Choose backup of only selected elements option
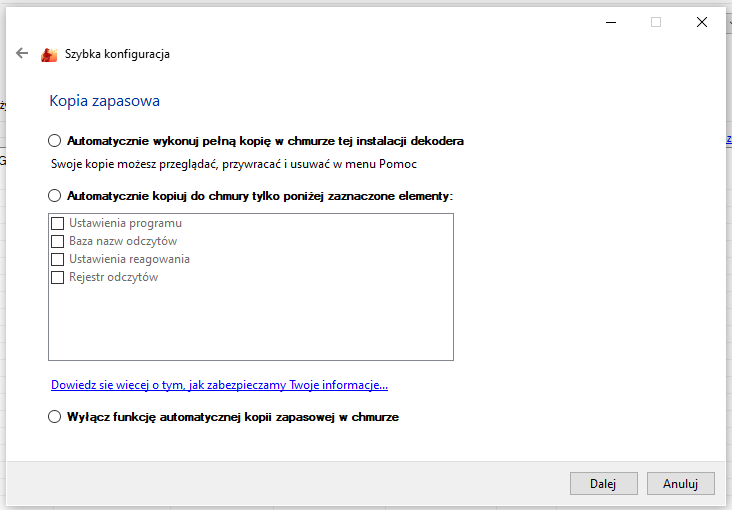This screenshot has width=732, height=510. click(x=55, y=196)
